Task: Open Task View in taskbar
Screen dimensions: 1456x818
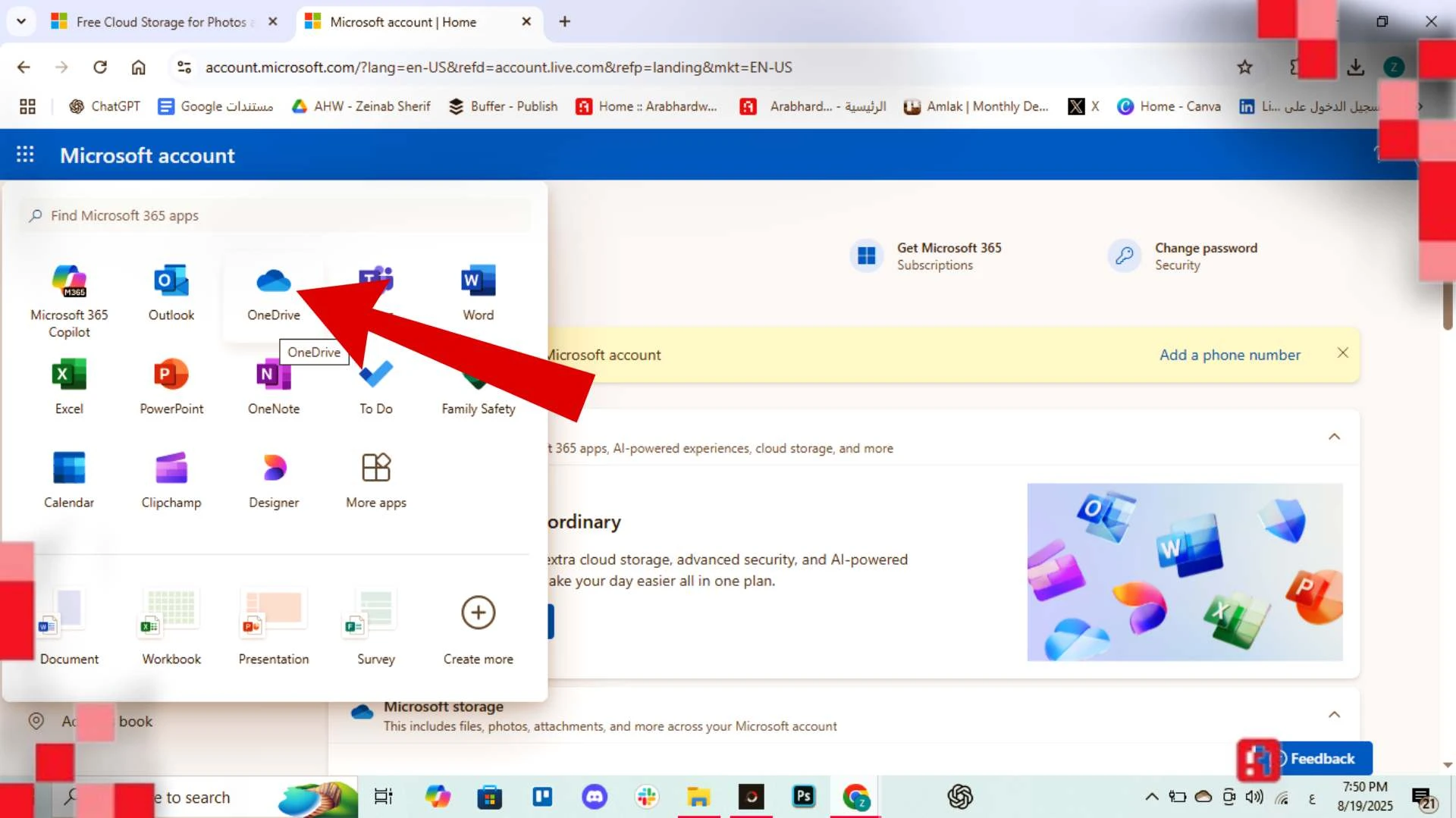Action: tap(384, 797)
